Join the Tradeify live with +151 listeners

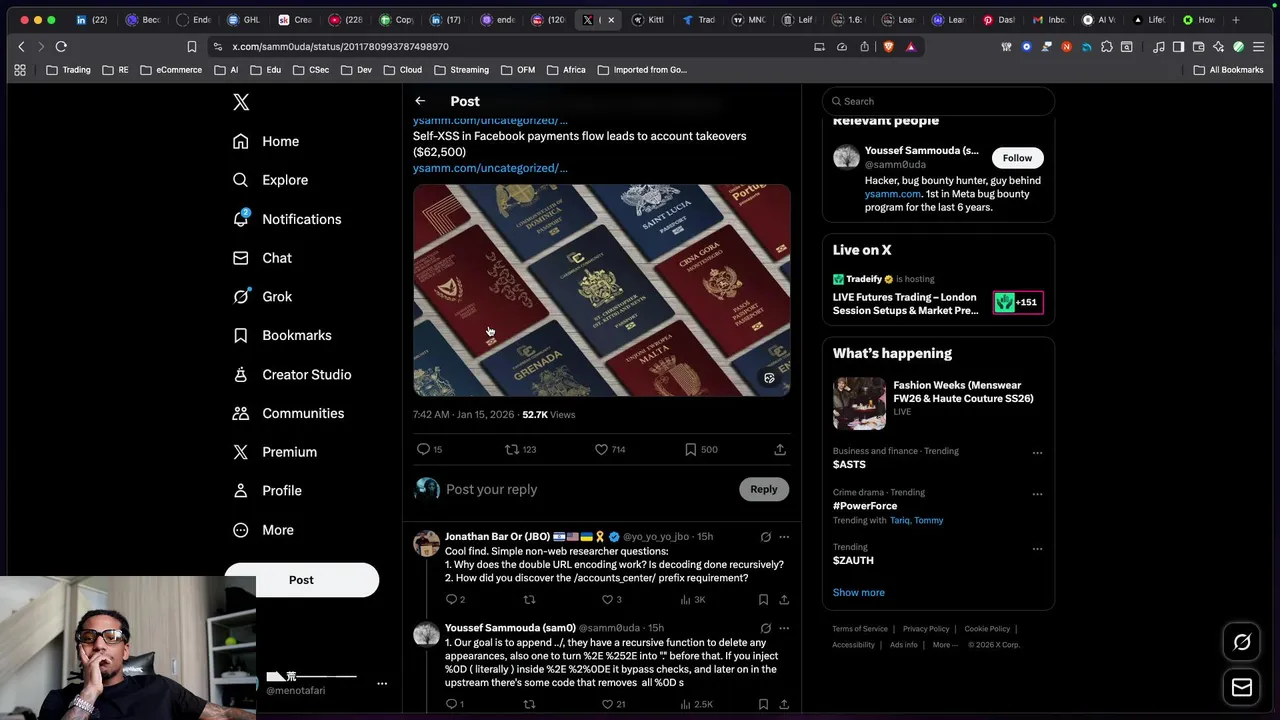click(x=1018, y=302)
